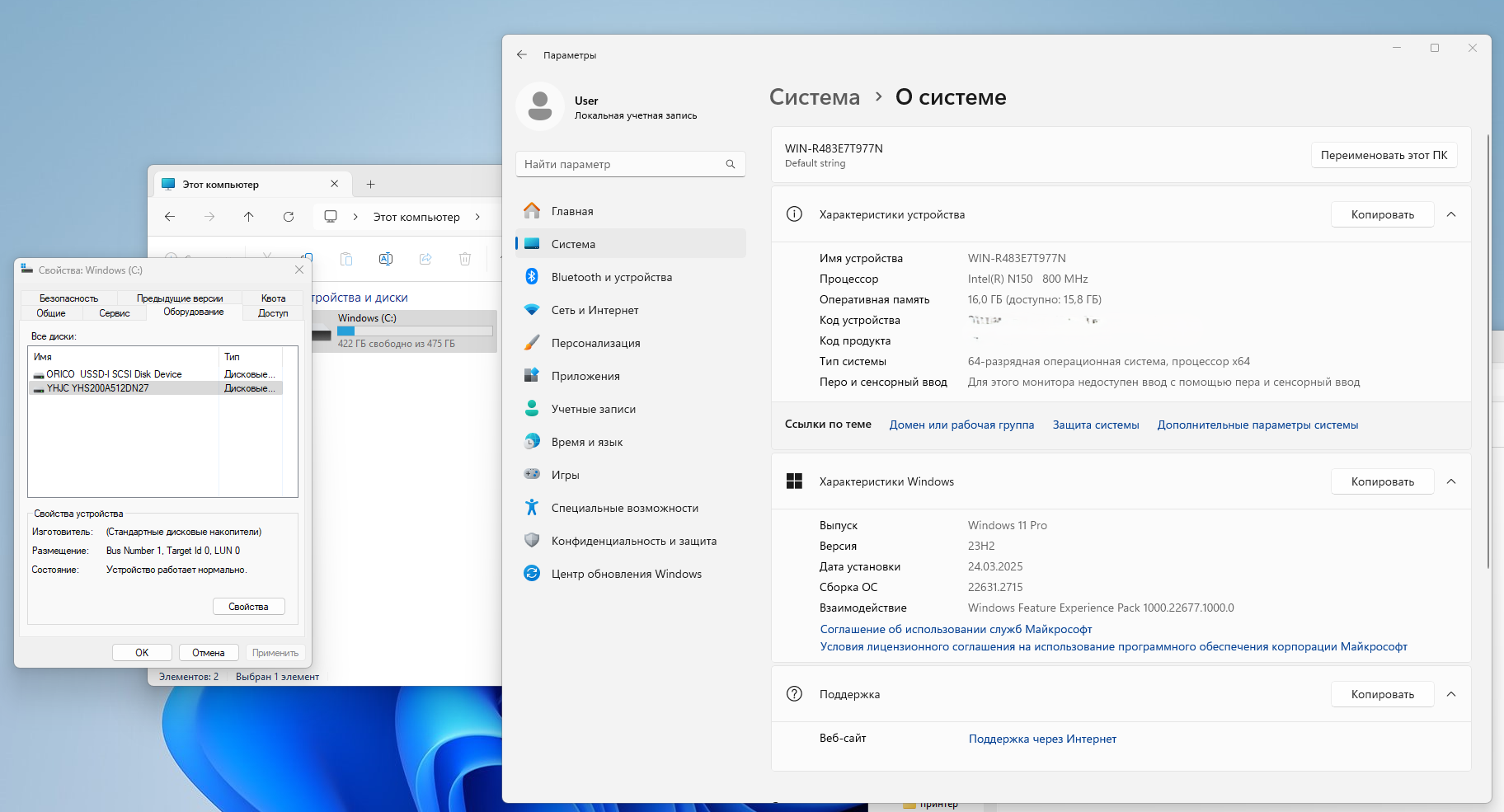Viewport: 1504px width, 812px height.
Task: Open Домен или рабочая группа link
Action: click(x=961, y=425)
